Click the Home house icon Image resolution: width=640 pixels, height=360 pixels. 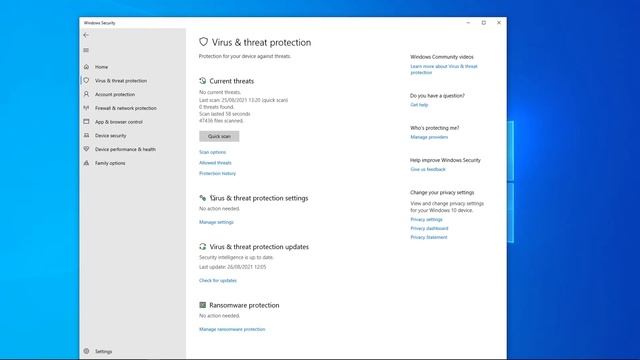click(x=86, y=67)
